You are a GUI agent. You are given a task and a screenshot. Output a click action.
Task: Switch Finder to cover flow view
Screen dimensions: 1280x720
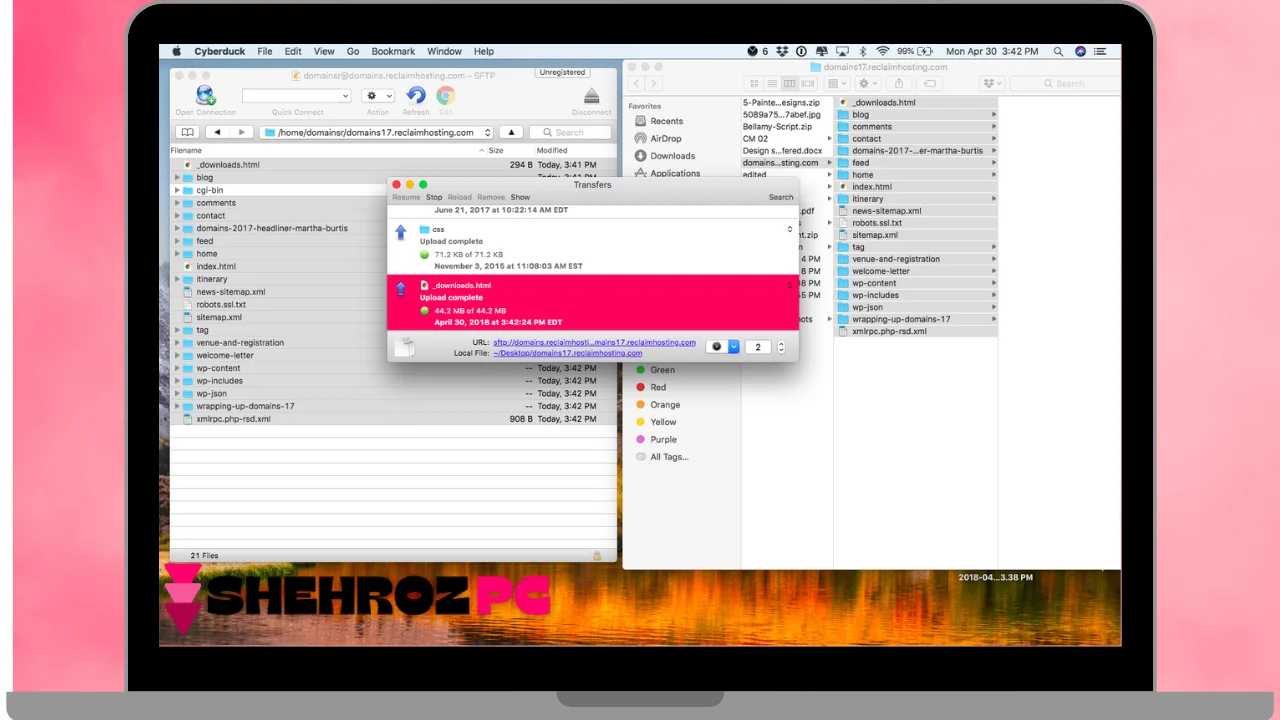(807, 83)
